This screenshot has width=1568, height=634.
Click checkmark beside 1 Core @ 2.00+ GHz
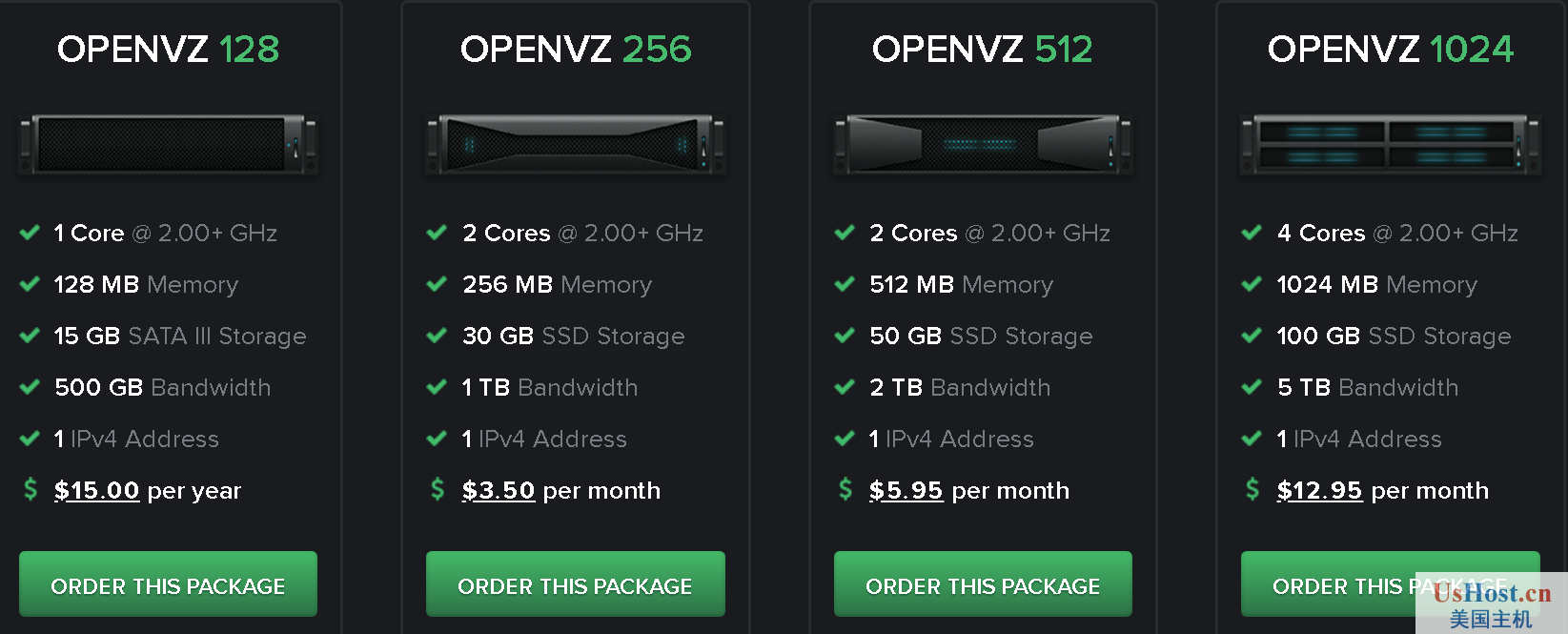pyautogui.click(x=30, y=233)
